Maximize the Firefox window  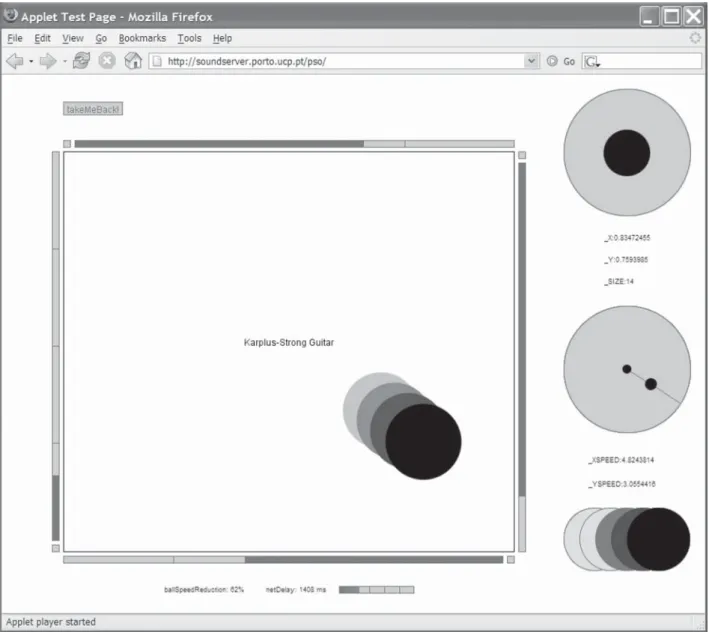pyautogui.click(x=671, y=17)
